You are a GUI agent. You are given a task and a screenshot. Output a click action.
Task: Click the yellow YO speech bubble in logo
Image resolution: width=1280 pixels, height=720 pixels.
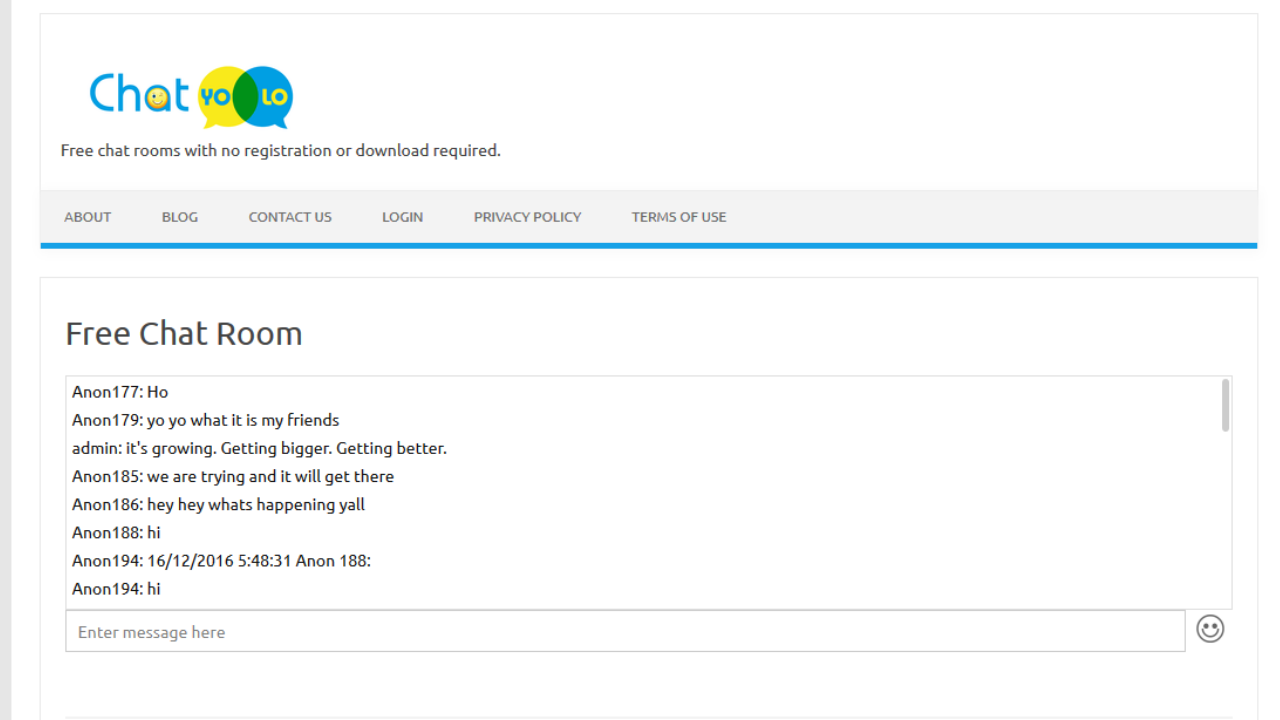point(216,97)
